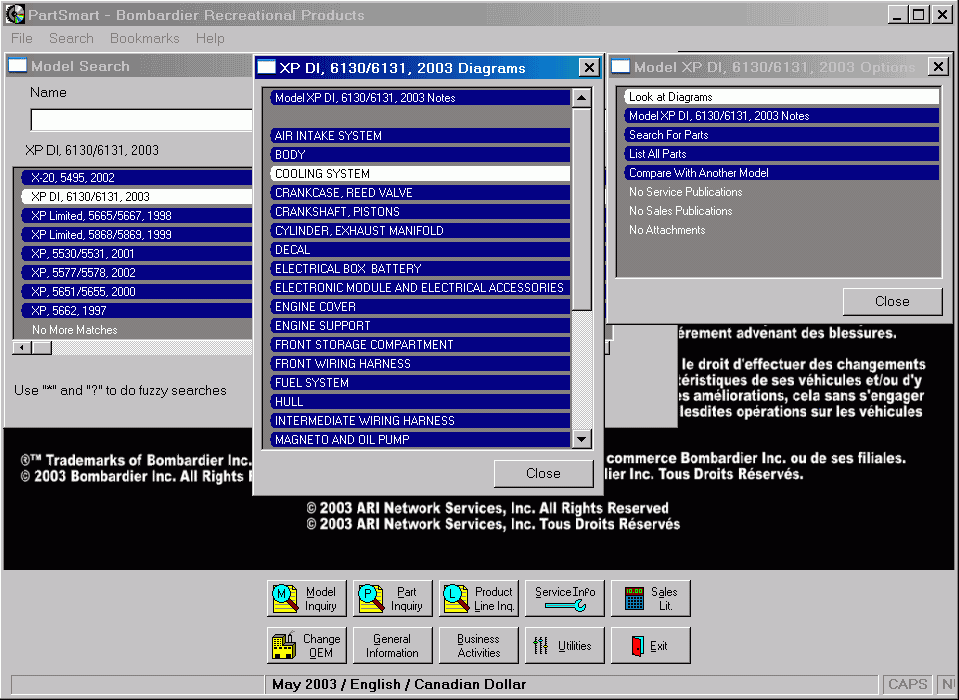Select XP, 5662, 1997 model

click(x=137, y=310)
